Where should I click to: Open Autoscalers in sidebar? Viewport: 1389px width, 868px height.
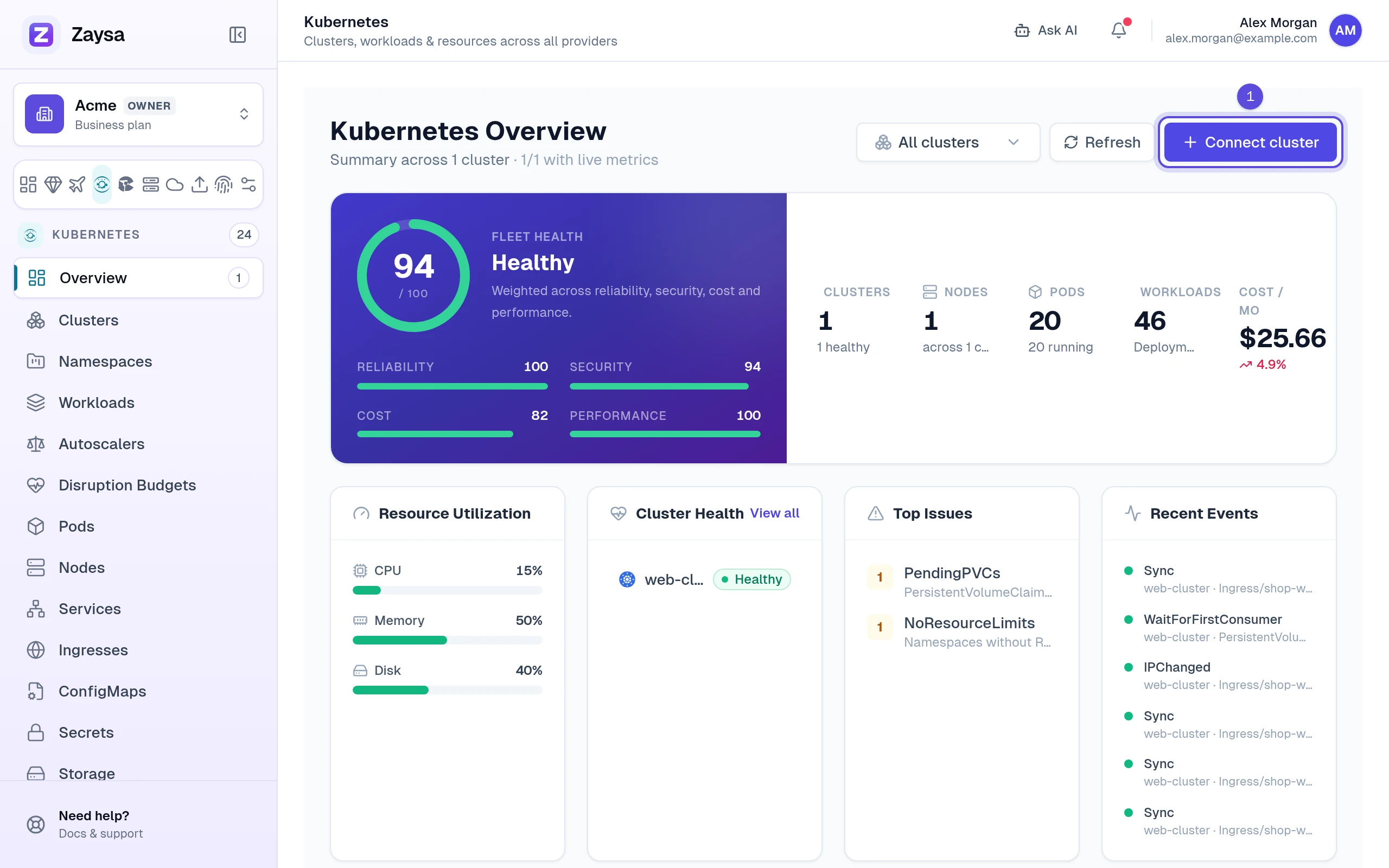click(x=138, y=444)
